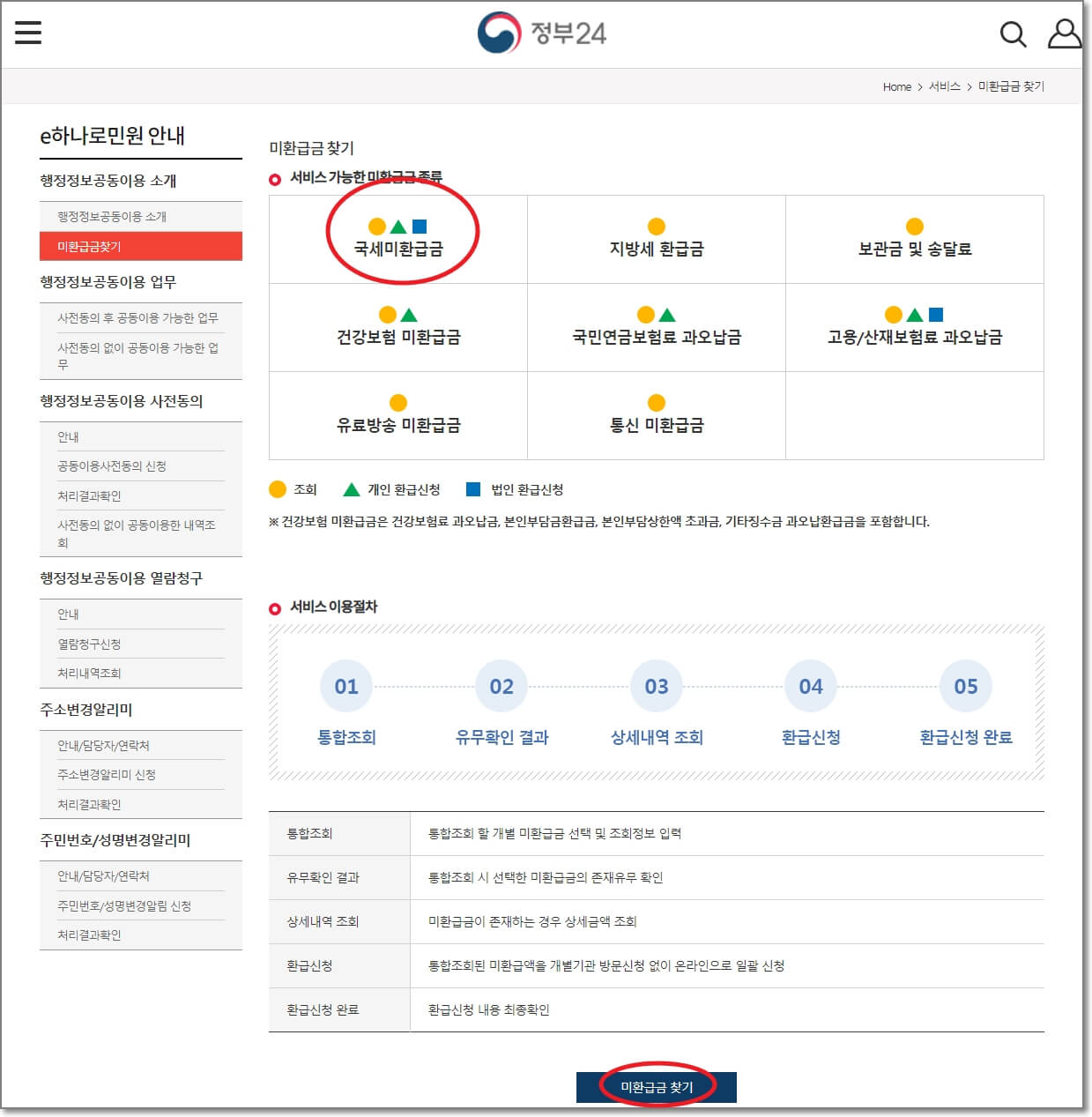
Task: Select the 통신 미환급금 cell
Action: [657, 416]
